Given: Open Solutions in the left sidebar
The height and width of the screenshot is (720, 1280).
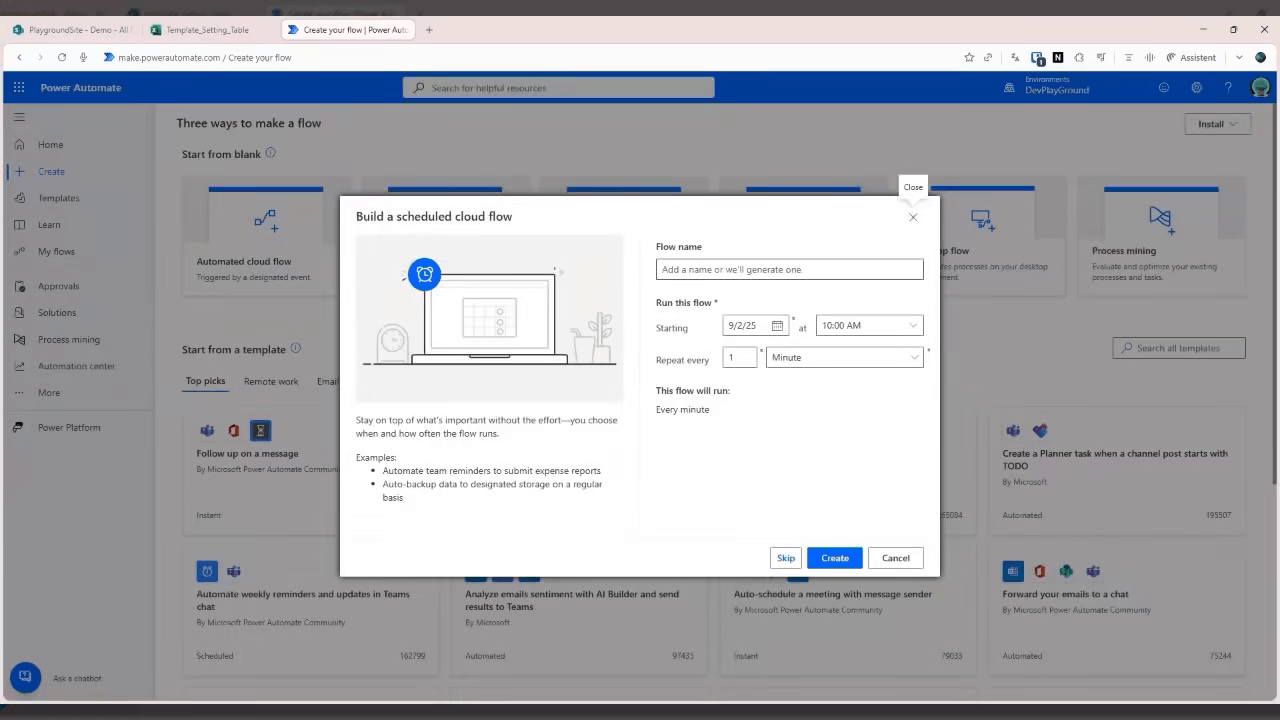Looking at the screenshot, I should [x=57, y=313].
